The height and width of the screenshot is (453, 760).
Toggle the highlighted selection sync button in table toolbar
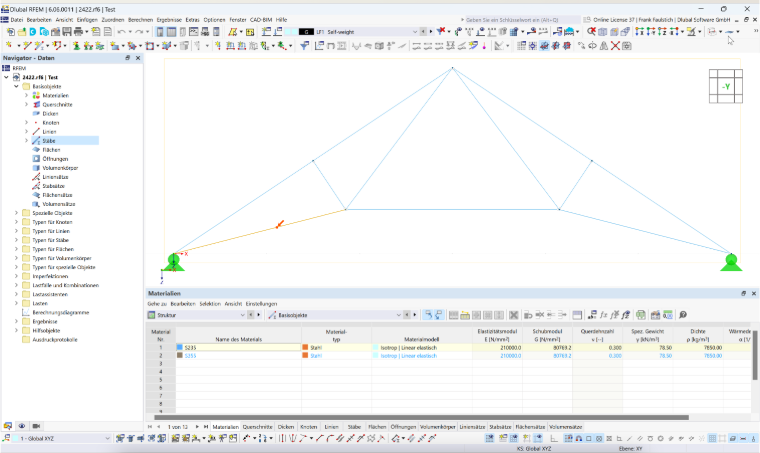click(x=428, y=315)
